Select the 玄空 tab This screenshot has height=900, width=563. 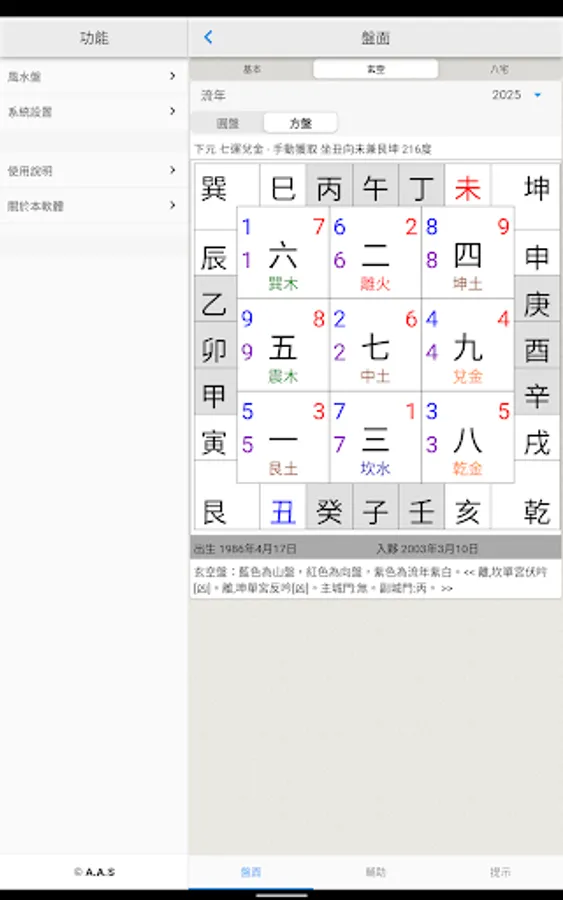376,69
